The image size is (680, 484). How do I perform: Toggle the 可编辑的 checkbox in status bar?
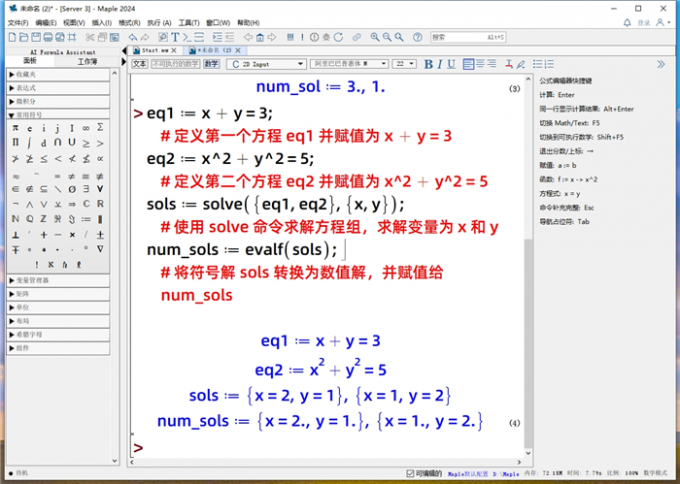pyautogui.click(x=410, y=473)
